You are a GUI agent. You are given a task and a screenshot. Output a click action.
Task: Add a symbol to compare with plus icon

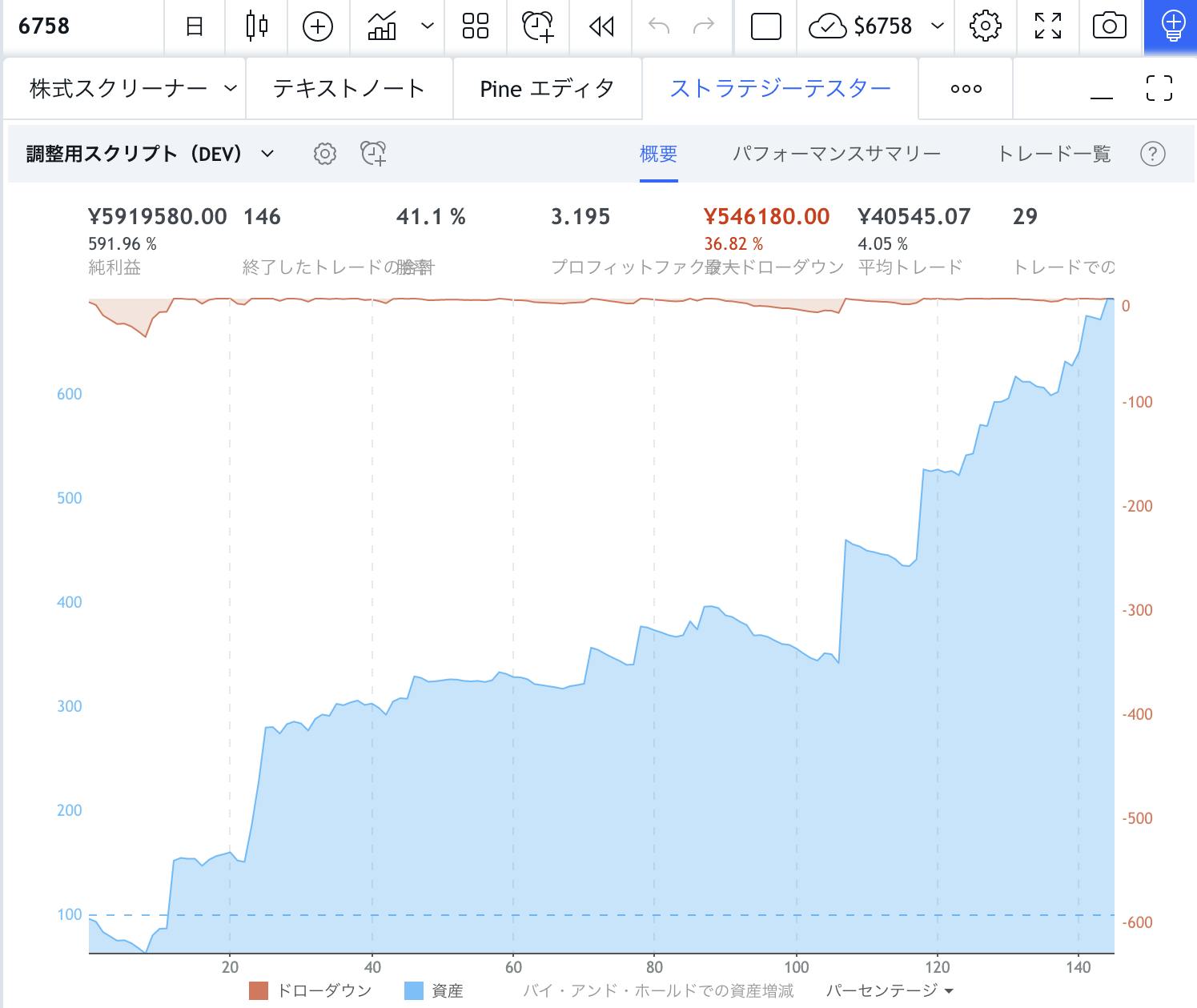[x=318, y=26]
